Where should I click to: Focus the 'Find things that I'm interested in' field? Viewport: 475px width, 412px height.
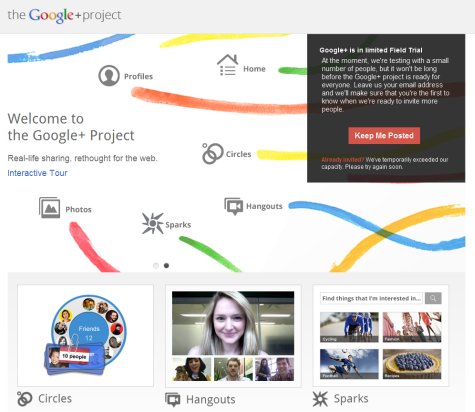pos(372,298)
